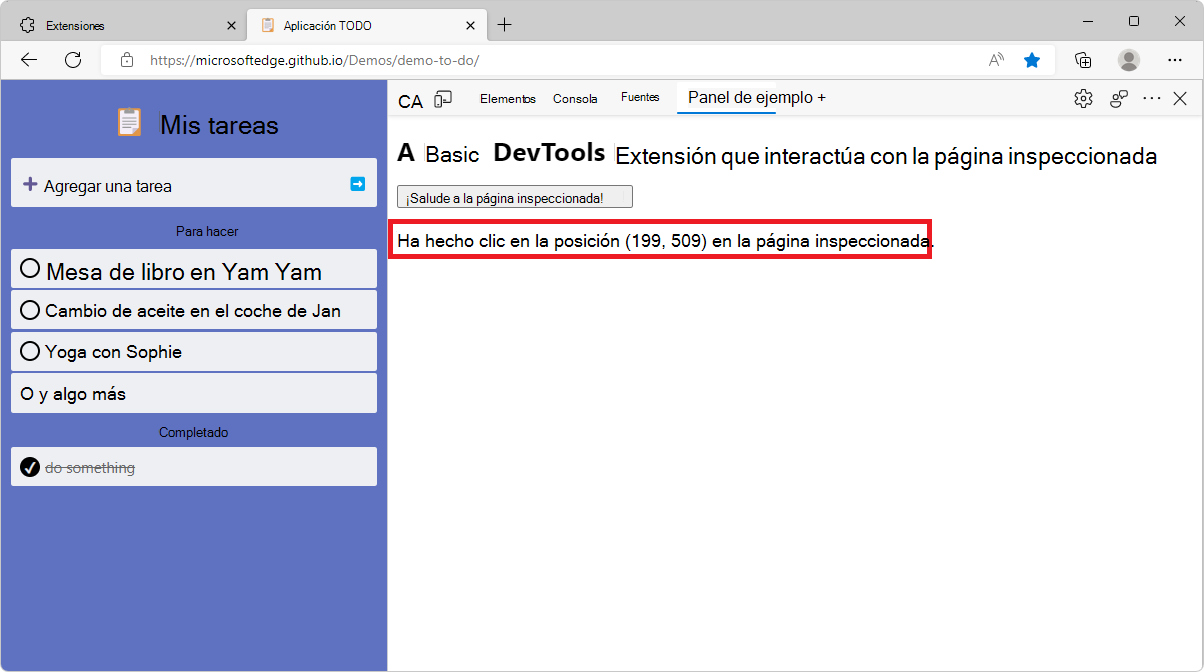Submit a task with the blue arrow button
1204x672 pixels.
click(x=357, y=183)
